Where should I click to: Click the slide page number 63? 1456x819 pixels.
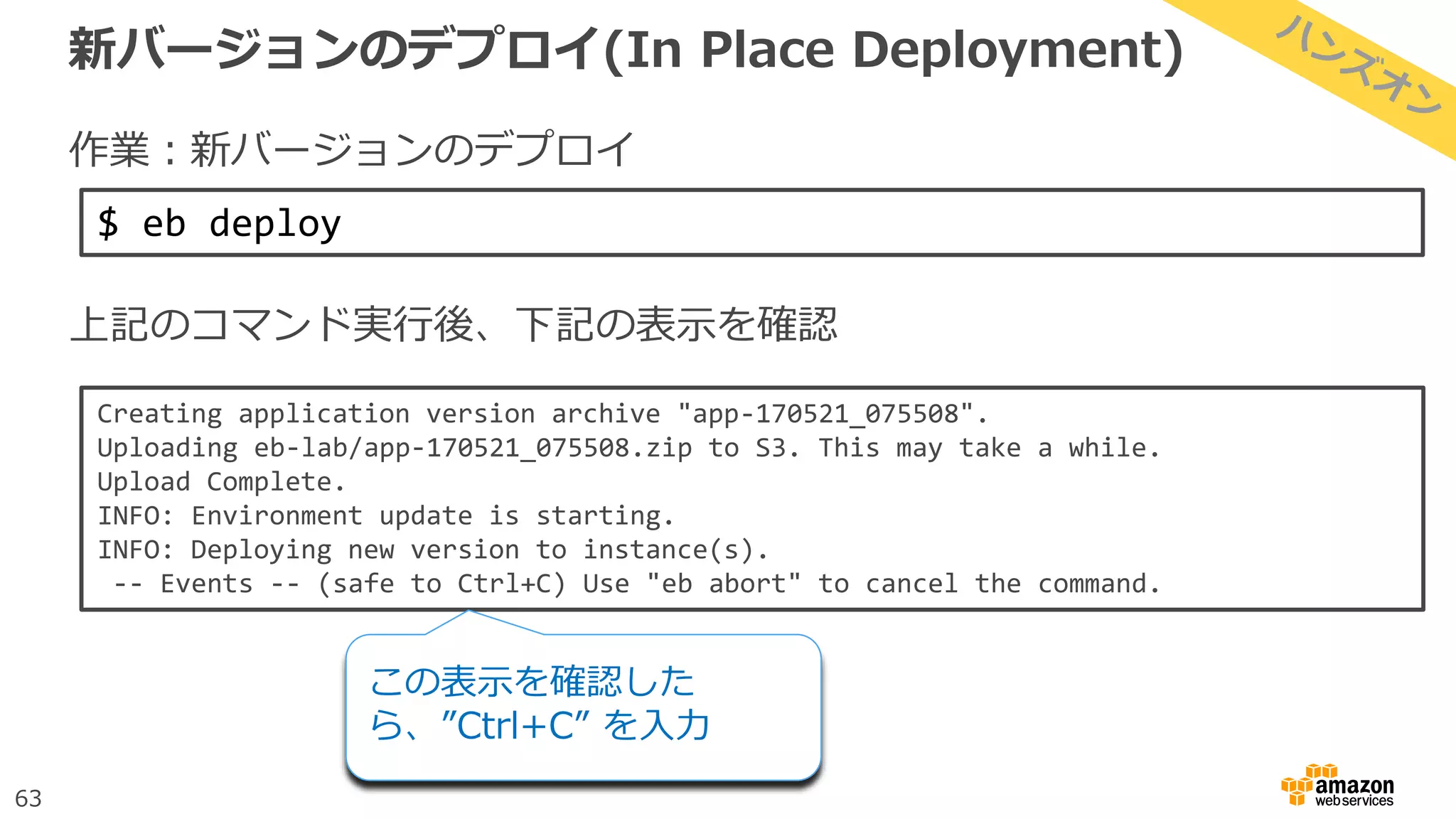28,798
